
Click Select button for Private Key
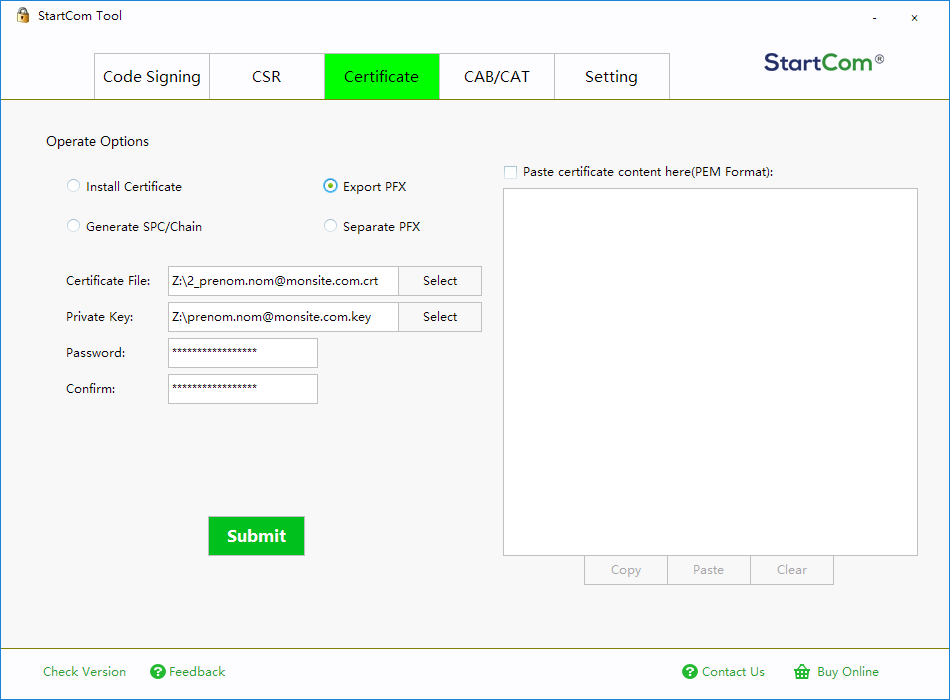coord(440,316)
